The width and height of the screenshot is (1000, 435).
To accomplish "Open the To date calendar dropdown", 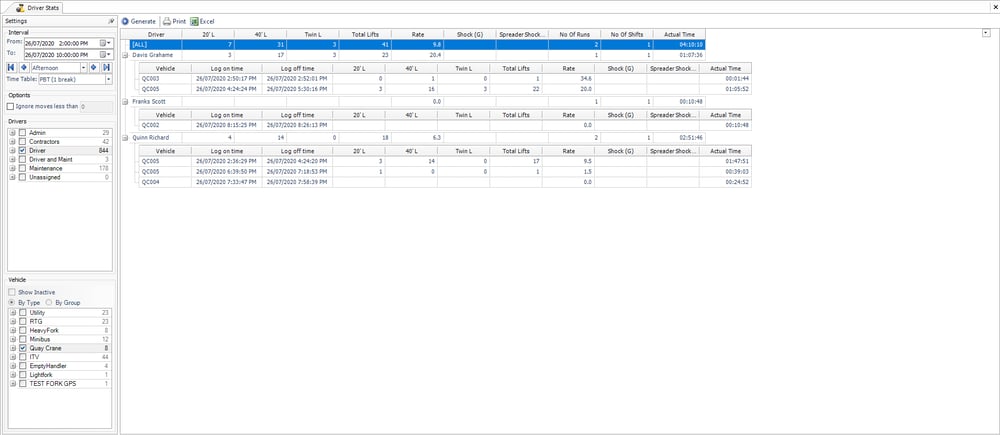I will pos(105,55).
